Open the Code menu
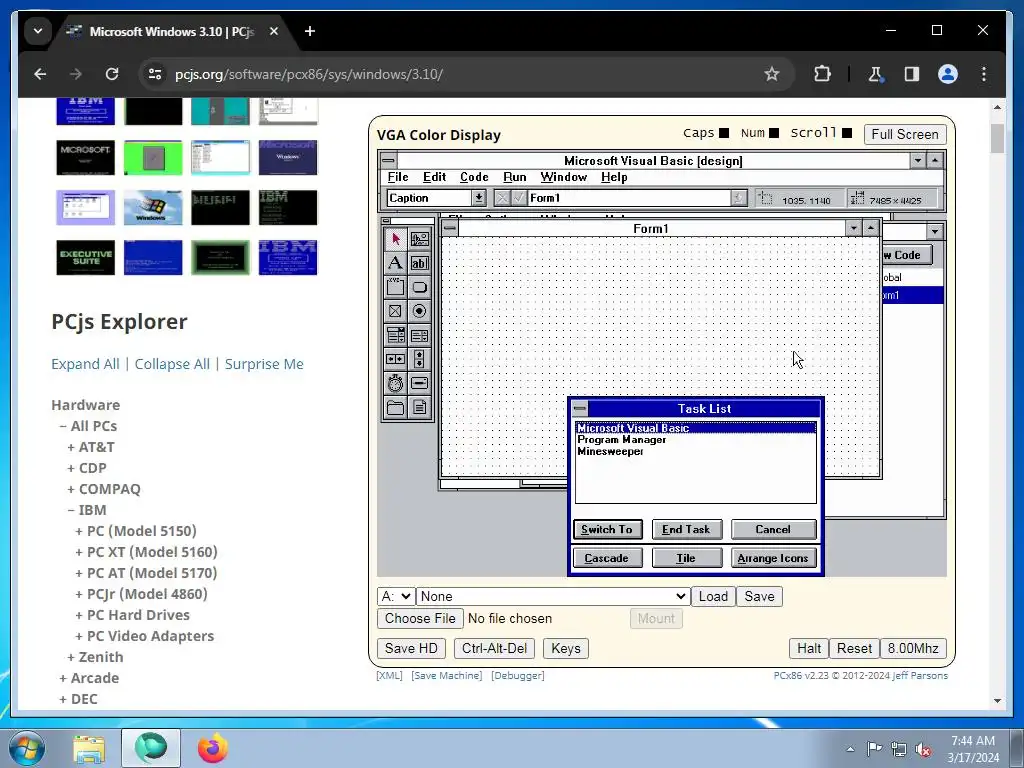This screenshot has width=1024, height=768. pyautogui.click(x=474, y=177)
